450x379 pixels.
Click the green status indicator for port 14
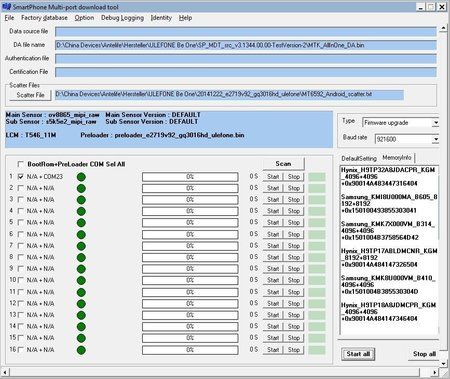tap(81, 327)
